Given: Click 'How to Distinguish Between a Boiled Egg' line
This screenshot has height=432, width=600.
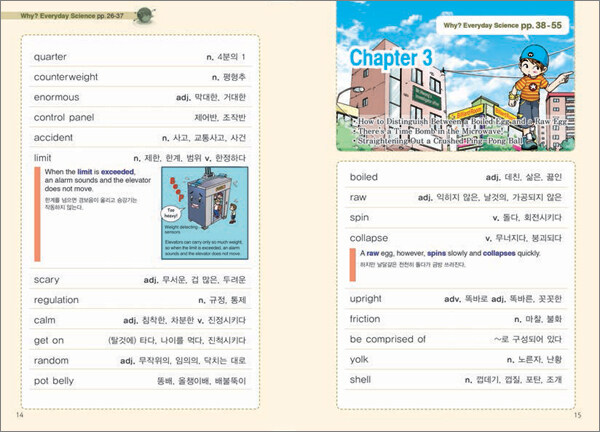Looking at the screenshot, I should (462, 121).
